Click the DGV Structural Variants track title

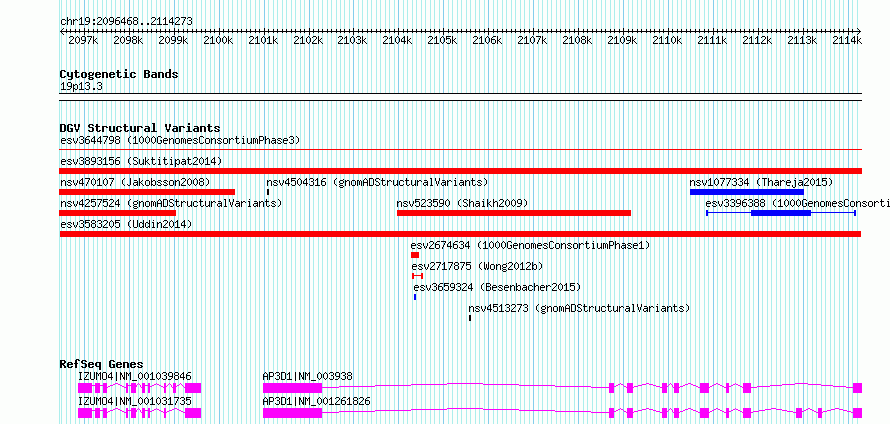tap(140, 128)
